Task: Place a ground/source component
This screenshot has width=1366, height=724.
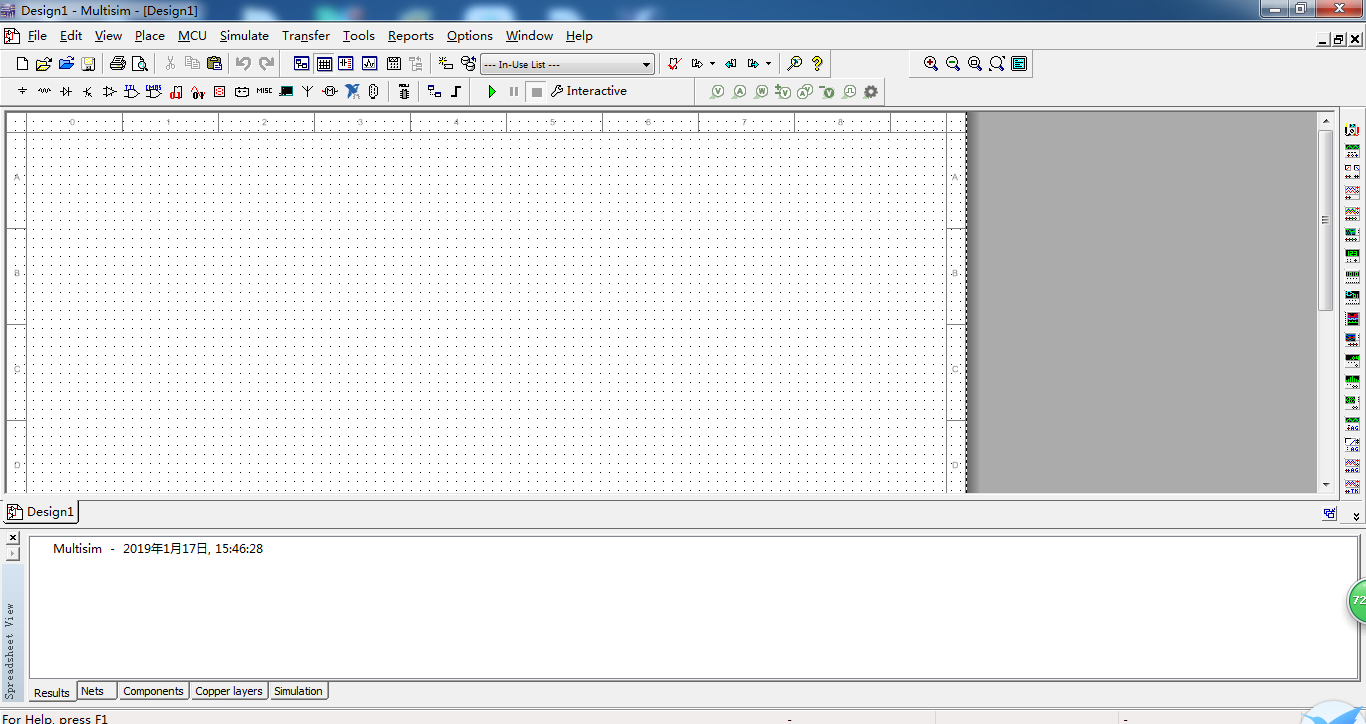Action: pyautogui.click(x=22, y=92)
